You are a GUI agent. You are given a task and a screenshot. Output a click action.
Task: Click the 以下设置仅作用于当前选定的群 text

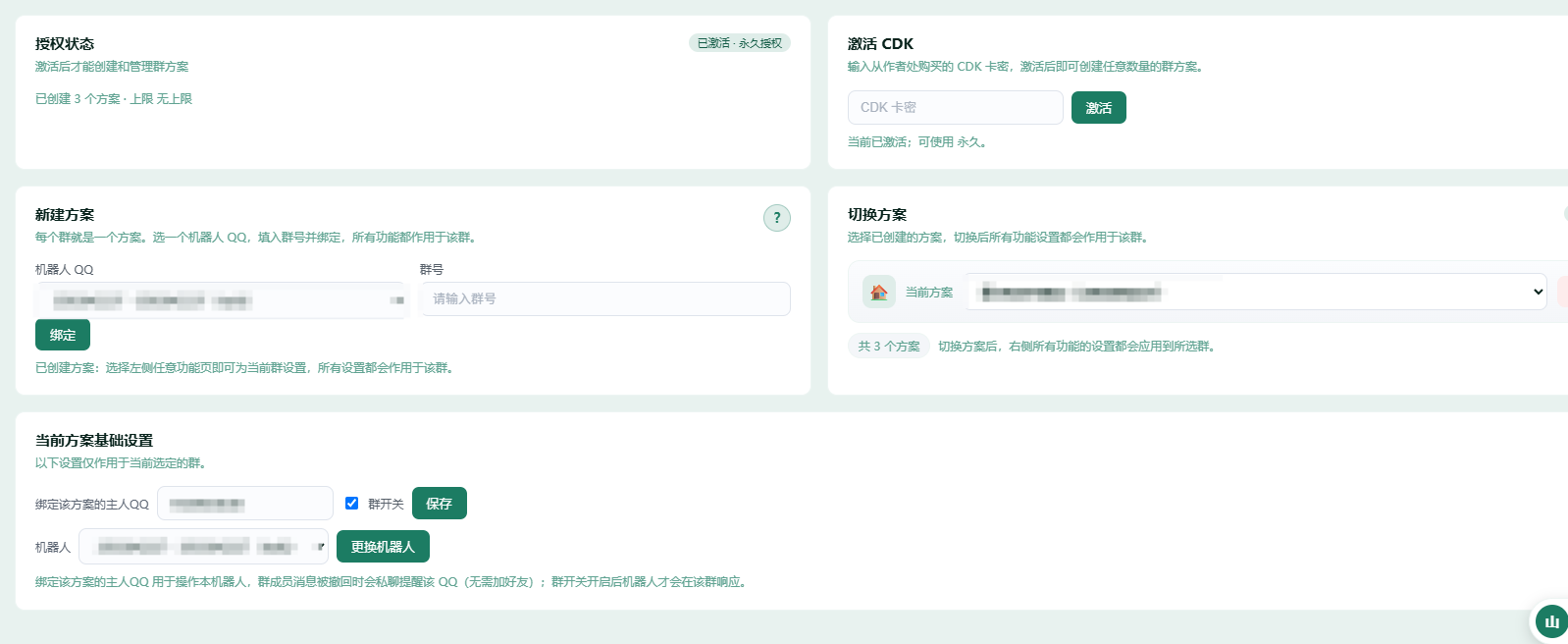click(121, 463)
